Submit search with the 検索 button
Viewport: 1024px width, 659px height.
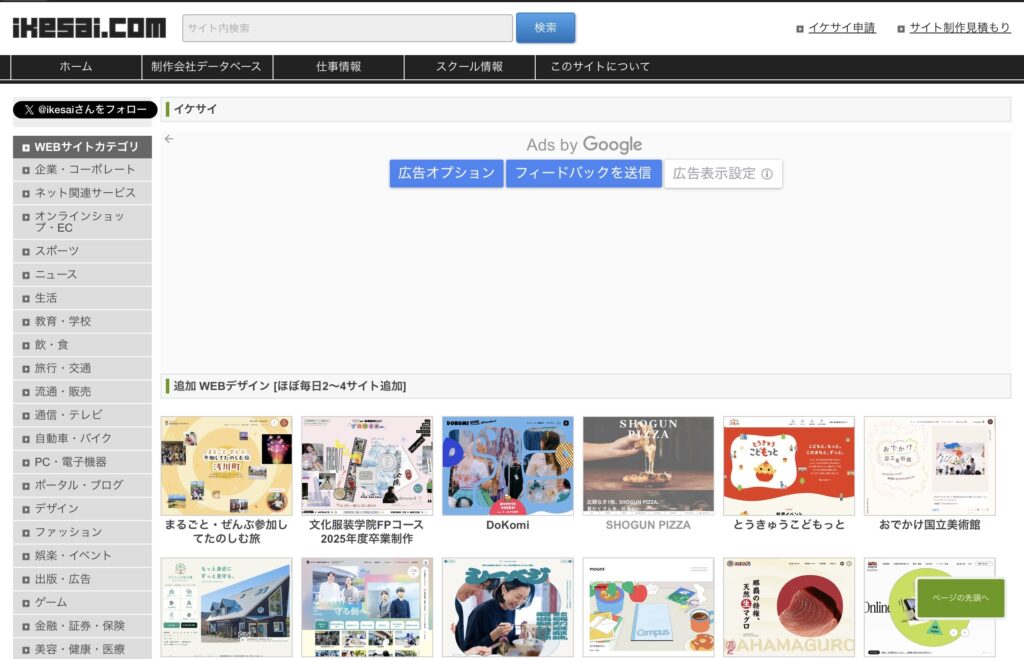pos(545,28)
